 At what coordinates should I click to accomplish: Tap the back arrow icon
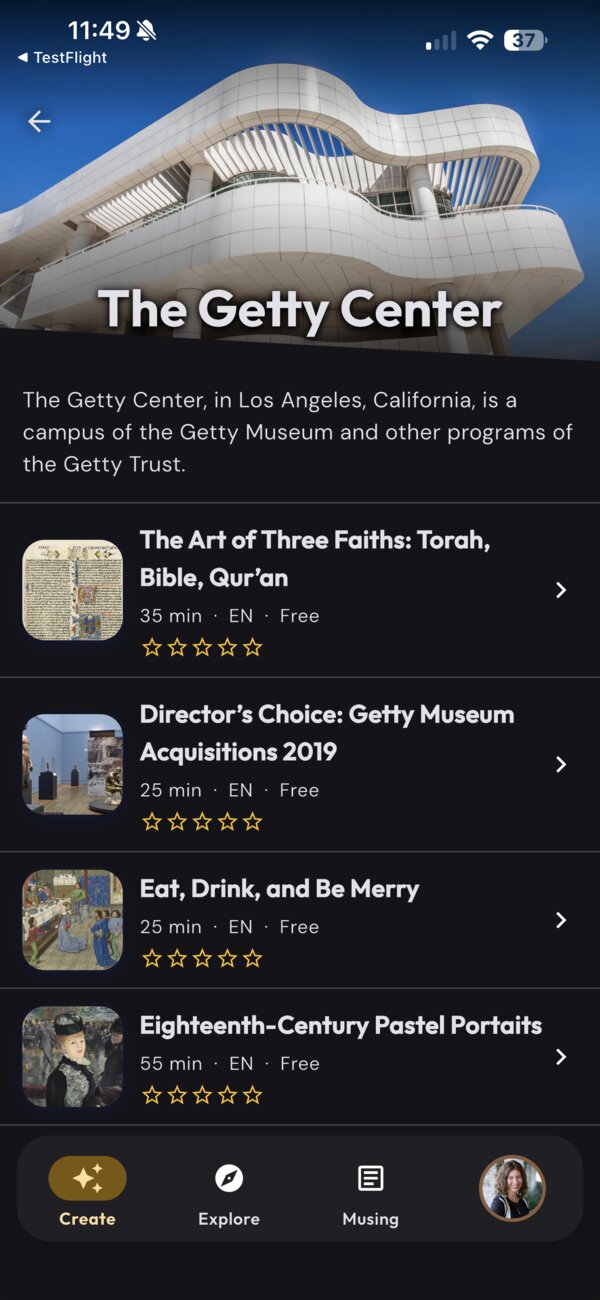[x=39, y=121]
